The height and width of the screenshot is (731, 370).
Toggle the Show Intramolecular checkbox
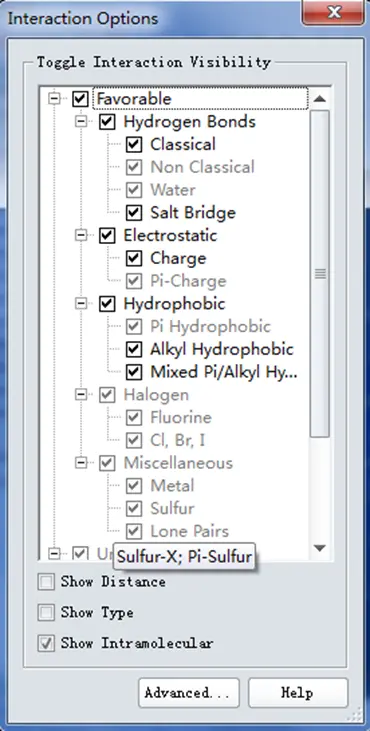click(x=46, y=643)
